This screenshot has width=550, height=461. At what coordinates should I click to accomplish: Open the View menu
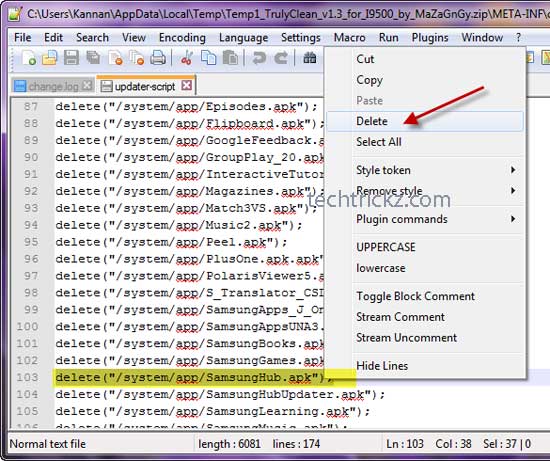134,37
